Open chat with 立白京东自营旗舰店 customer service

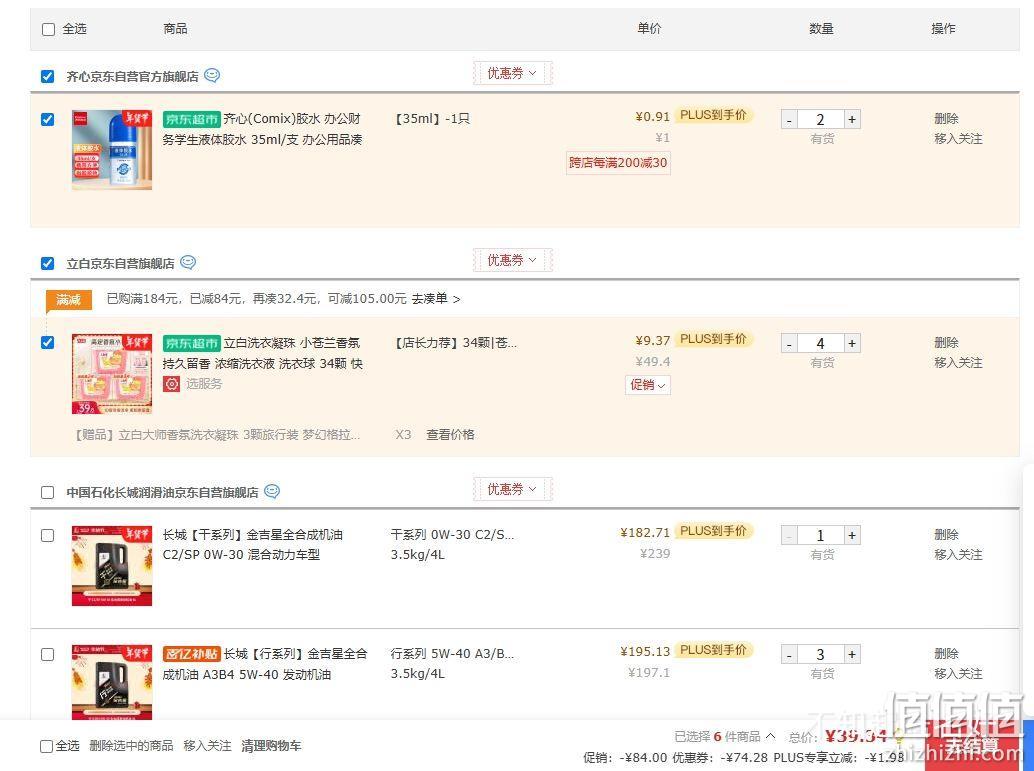(188, 262)
